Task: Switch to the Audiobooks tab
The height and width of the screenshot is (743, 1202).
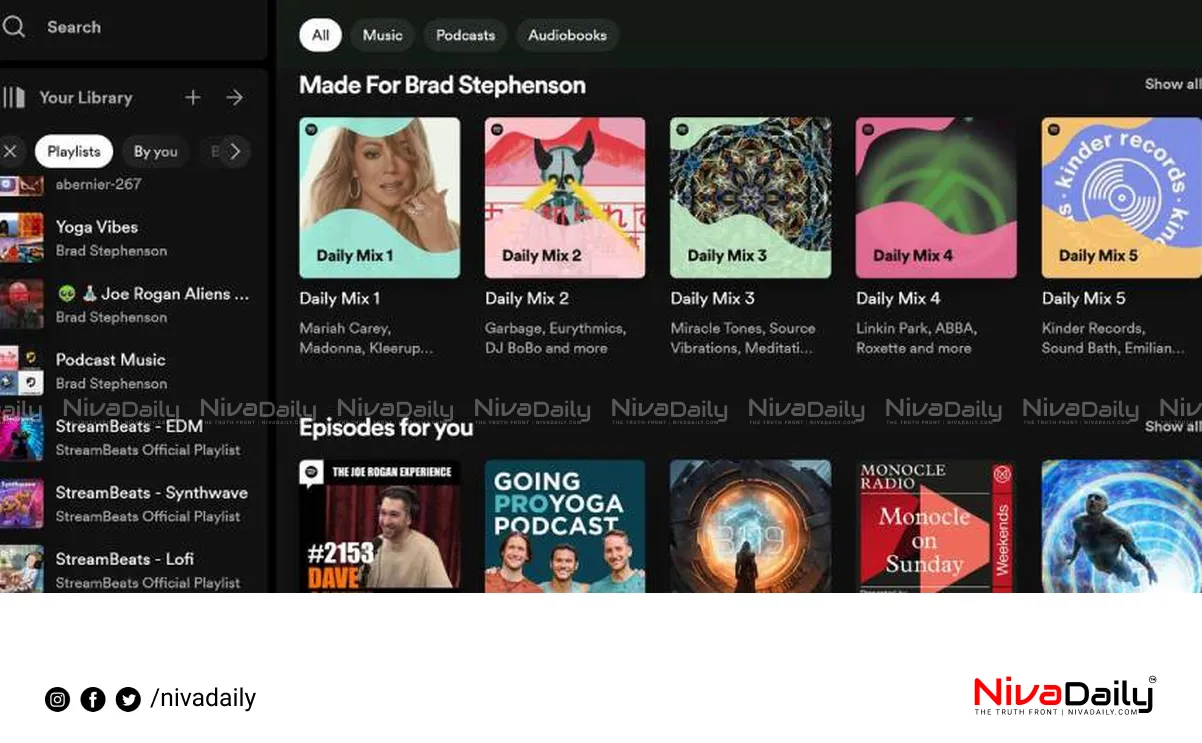Action: [567, 35]
